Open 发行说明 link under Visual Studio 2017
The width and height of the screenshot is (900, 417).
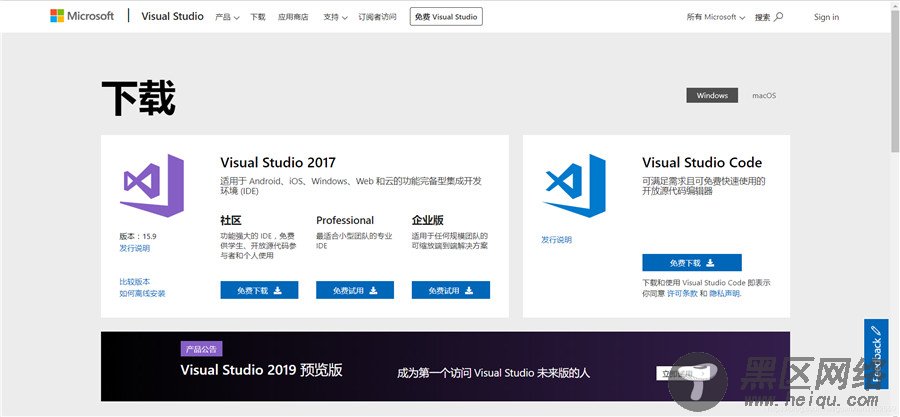(x=134, y=248)
